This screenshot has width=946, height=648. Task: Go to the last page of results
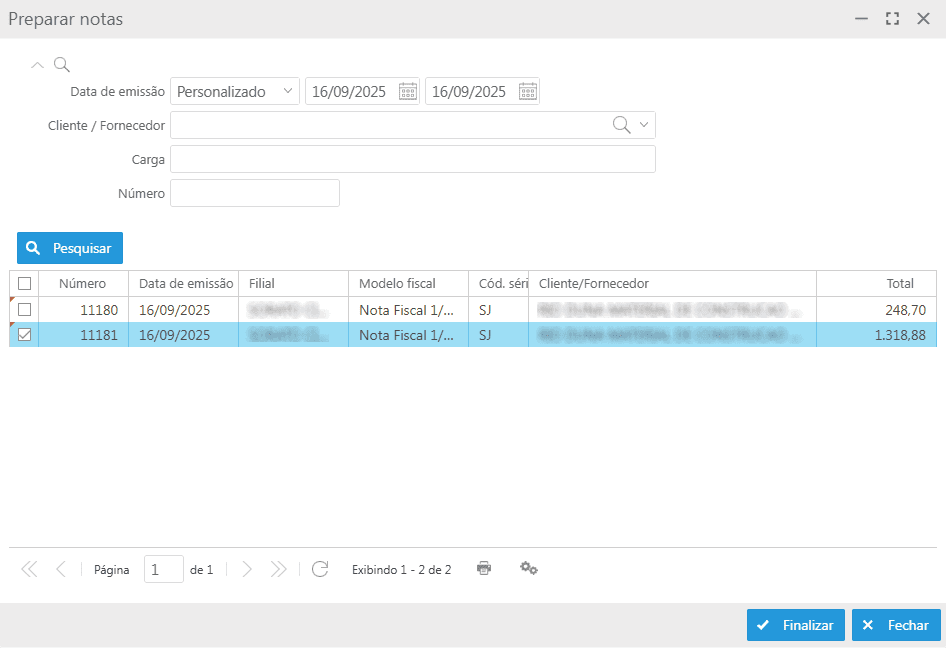tap(279, 569)
